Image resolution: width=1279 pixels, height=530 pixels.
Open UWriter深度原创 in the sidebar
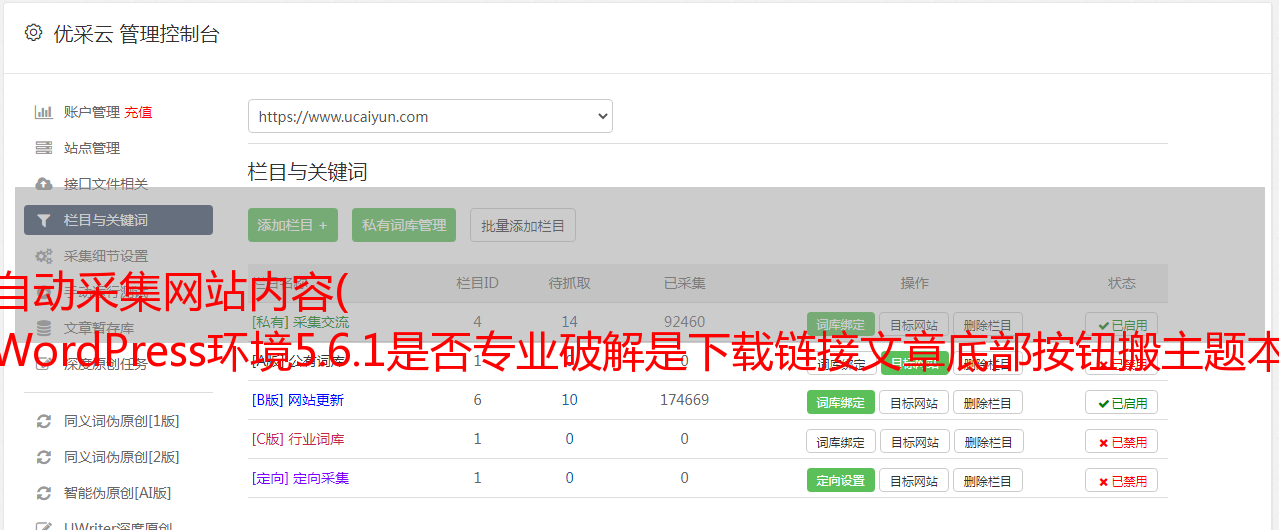117,526
